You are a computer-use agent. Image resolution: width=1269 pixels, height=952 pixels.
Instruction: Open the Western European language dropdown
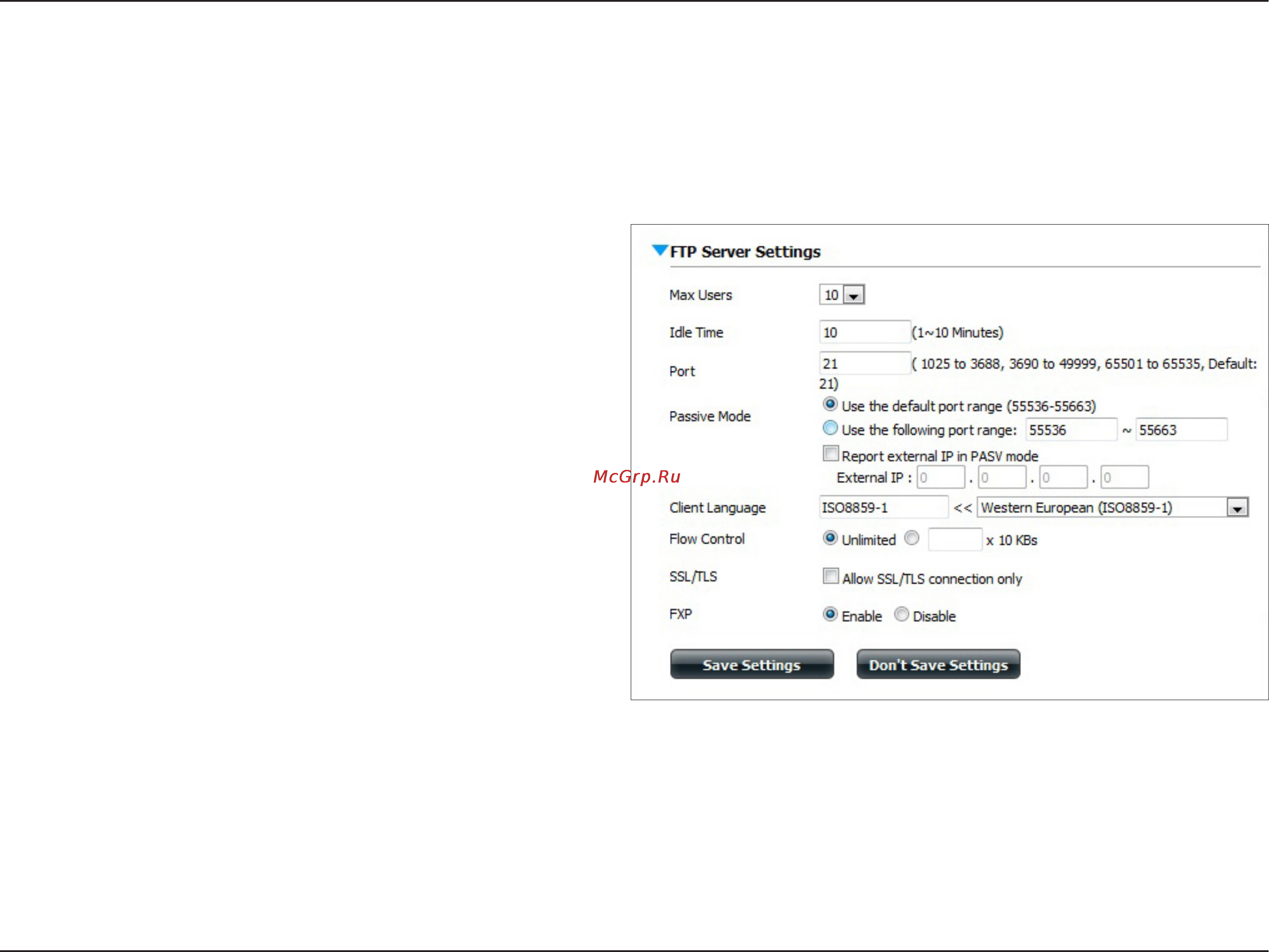pos(1112,508)
